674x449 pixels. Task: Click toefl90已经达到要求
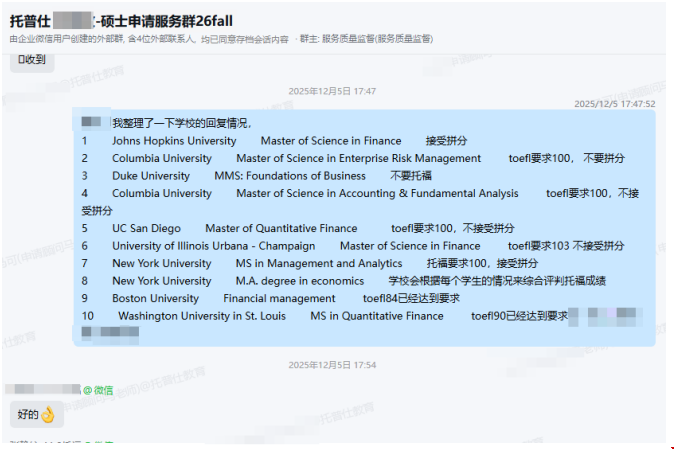coord(520,317)
